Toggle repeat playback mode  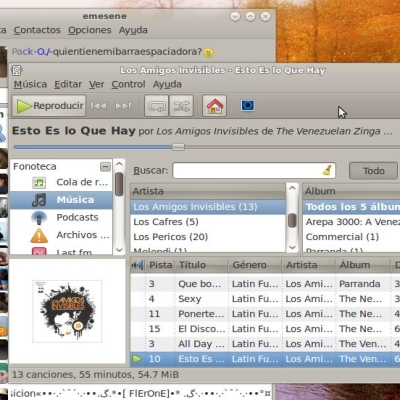coord(156,106)
